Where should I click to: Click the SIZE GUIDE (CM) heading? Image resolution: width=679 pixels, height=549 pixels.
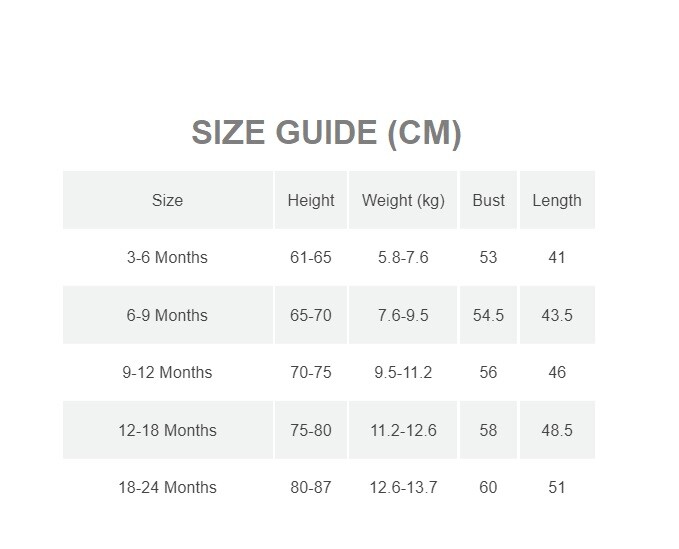326,132
